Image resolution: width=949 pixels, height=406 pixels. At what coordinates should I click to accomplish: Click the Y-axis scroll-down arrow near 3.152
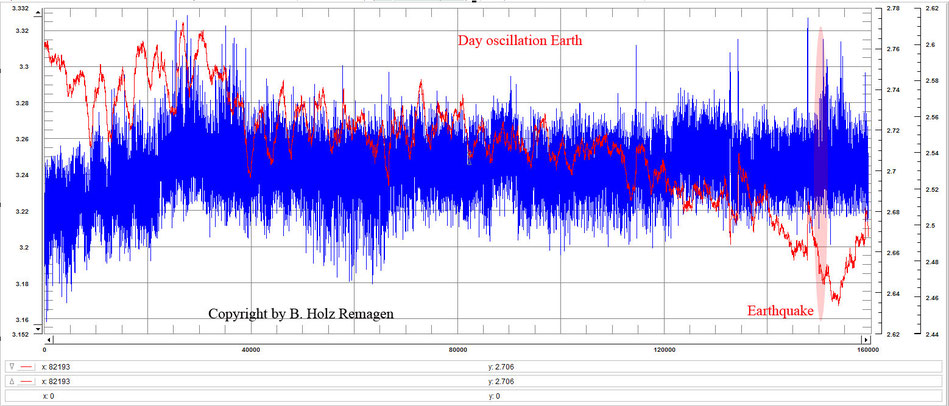39,328
